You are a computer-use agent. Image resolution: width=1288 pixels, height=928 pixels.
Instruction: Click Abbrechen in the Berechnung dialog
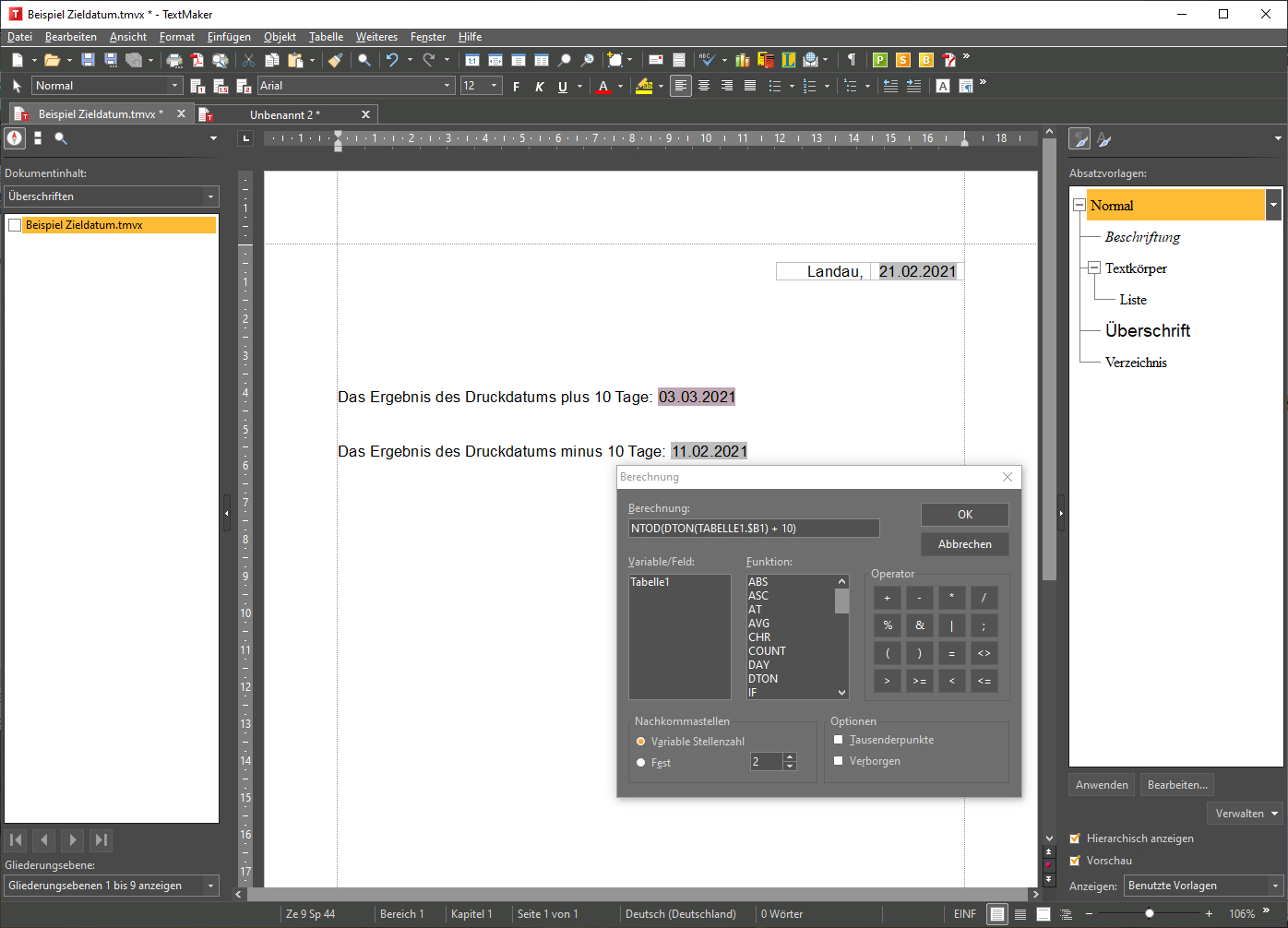965,544
